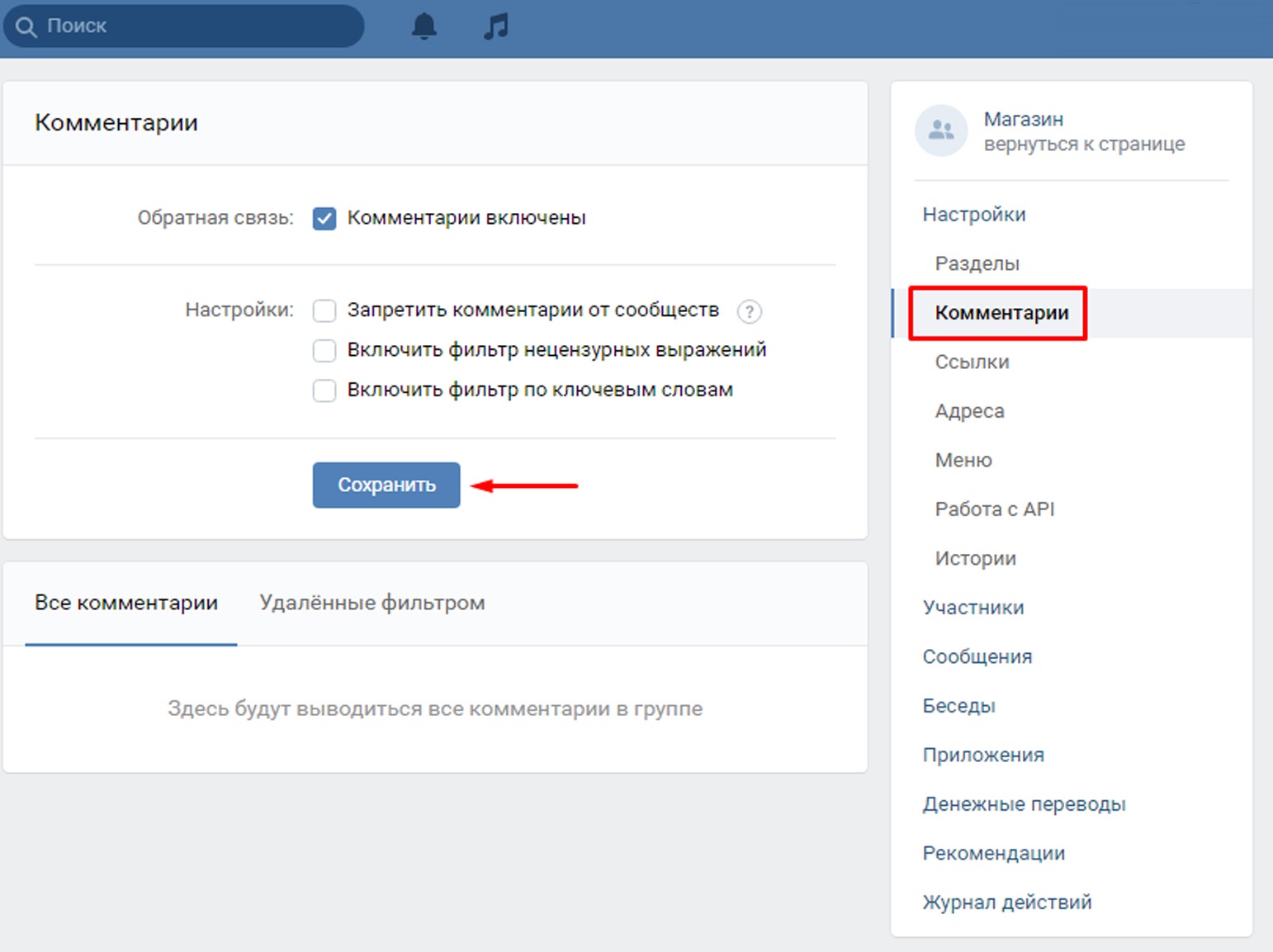Open Журнал действий in the sidebar

pos(1006,902)
